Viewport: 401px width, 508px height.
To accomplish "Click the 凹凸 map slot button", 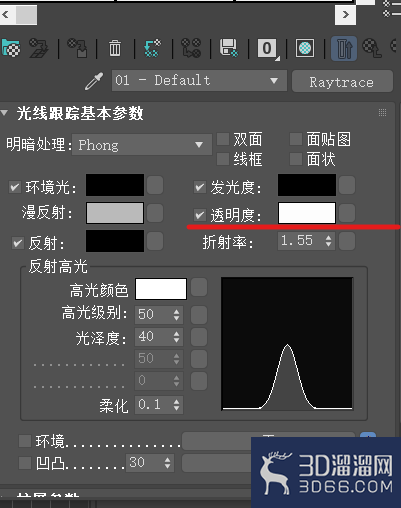I will pyautogui.click(x=217, y=463).
